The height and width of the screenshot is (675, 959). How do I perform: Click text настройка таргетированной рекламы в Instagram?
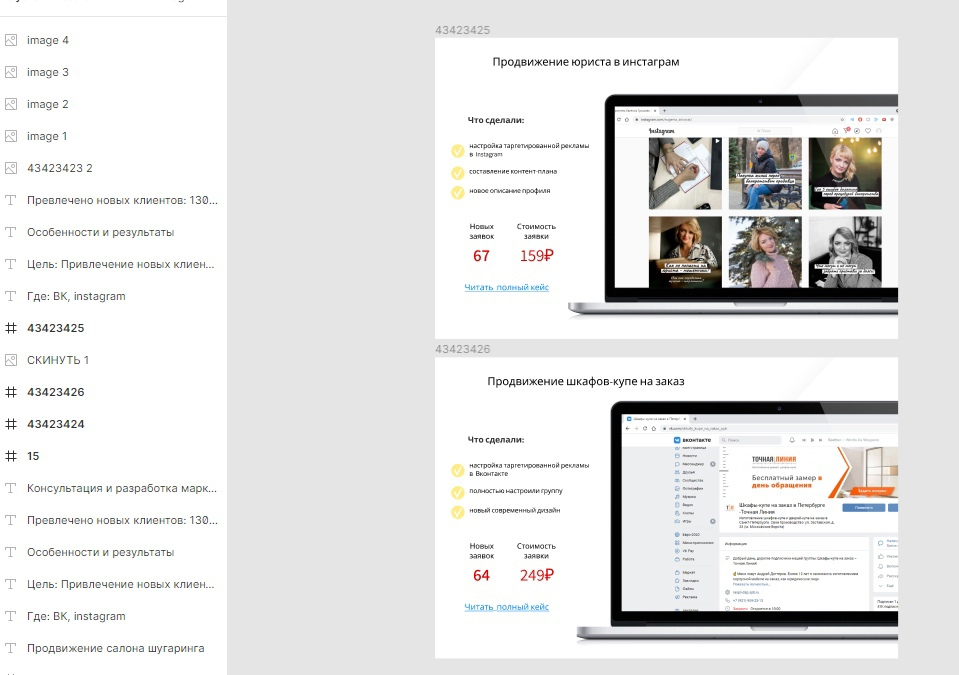tap(529, 150)
